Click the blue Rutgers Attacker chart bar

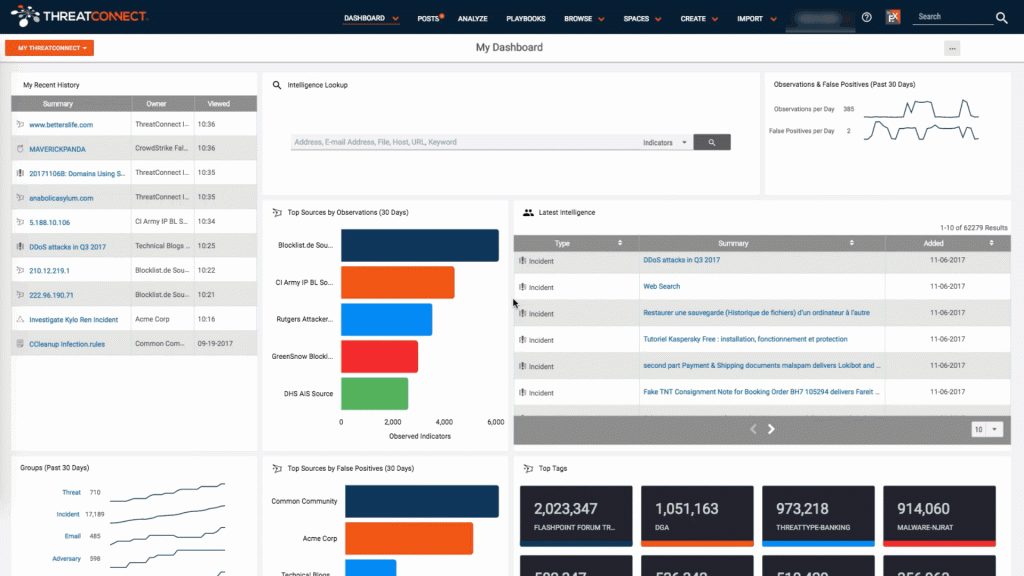point(386,319)
